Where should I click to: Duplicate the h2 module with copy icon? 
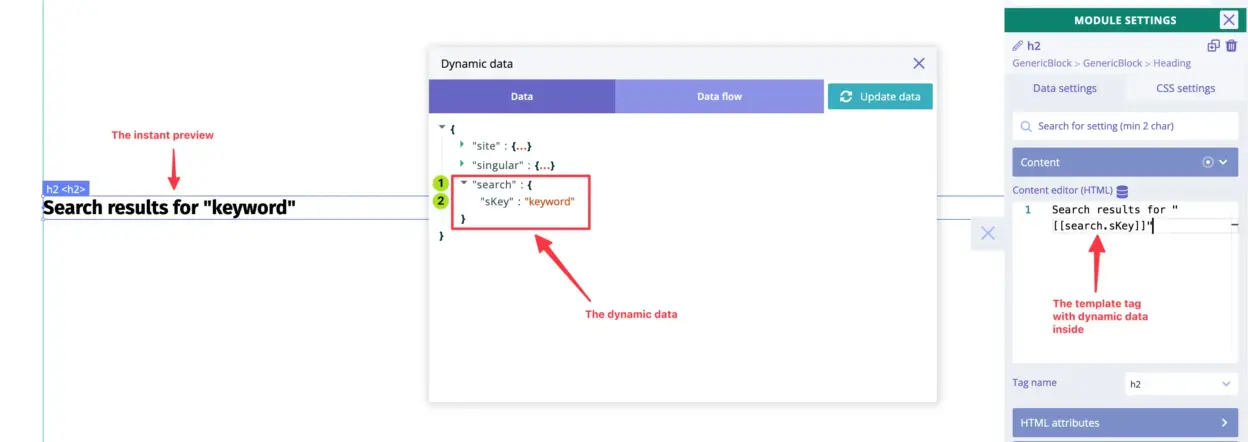[x=1213, y=46]
